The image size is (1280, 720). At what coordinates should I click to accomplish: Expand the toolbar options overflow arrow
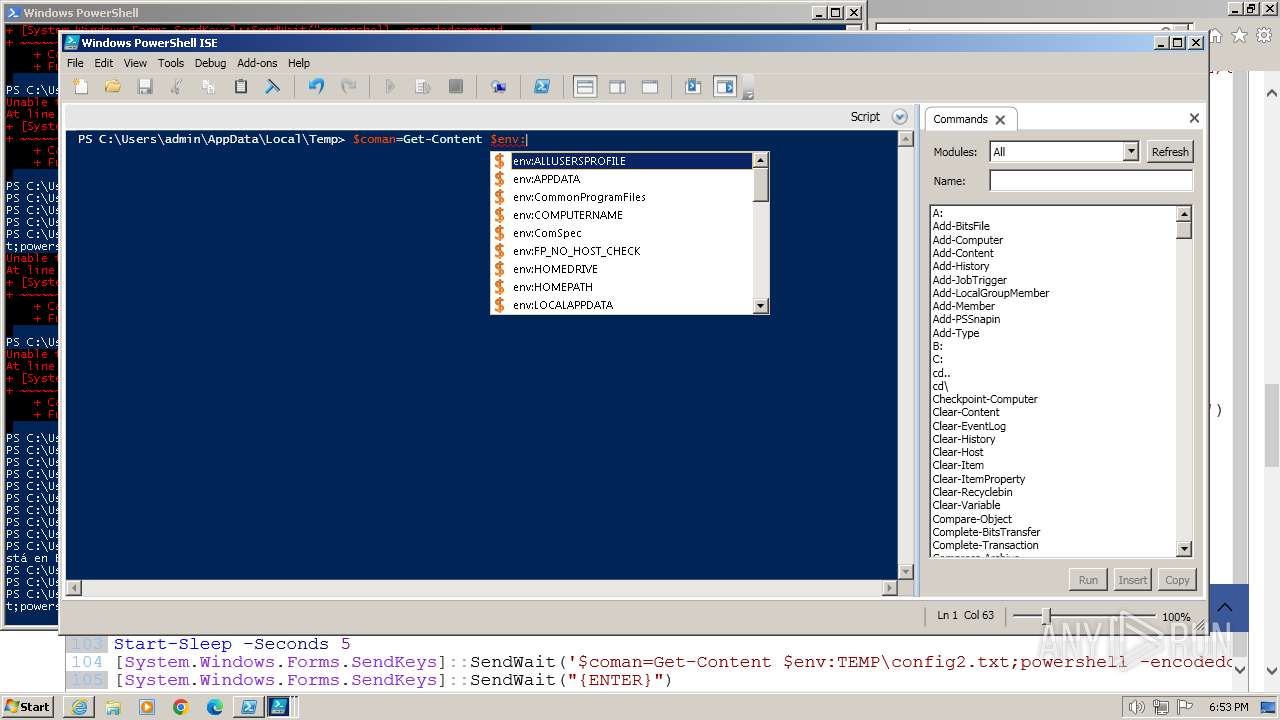click(748, 93)
